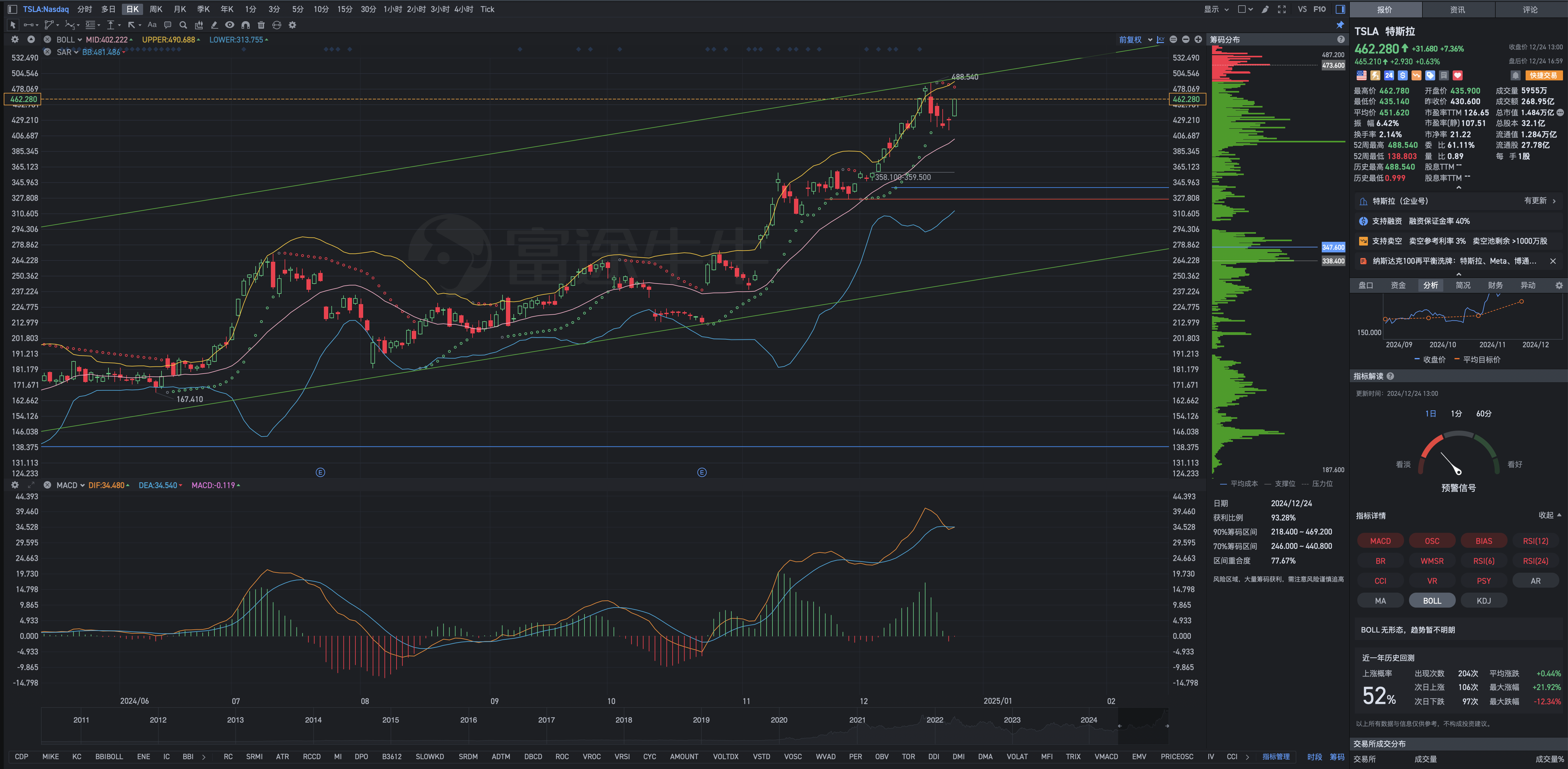The image size is (1568, 769).
Task: Click the paintbrush theme icon
Action: tap(1265, 9)
